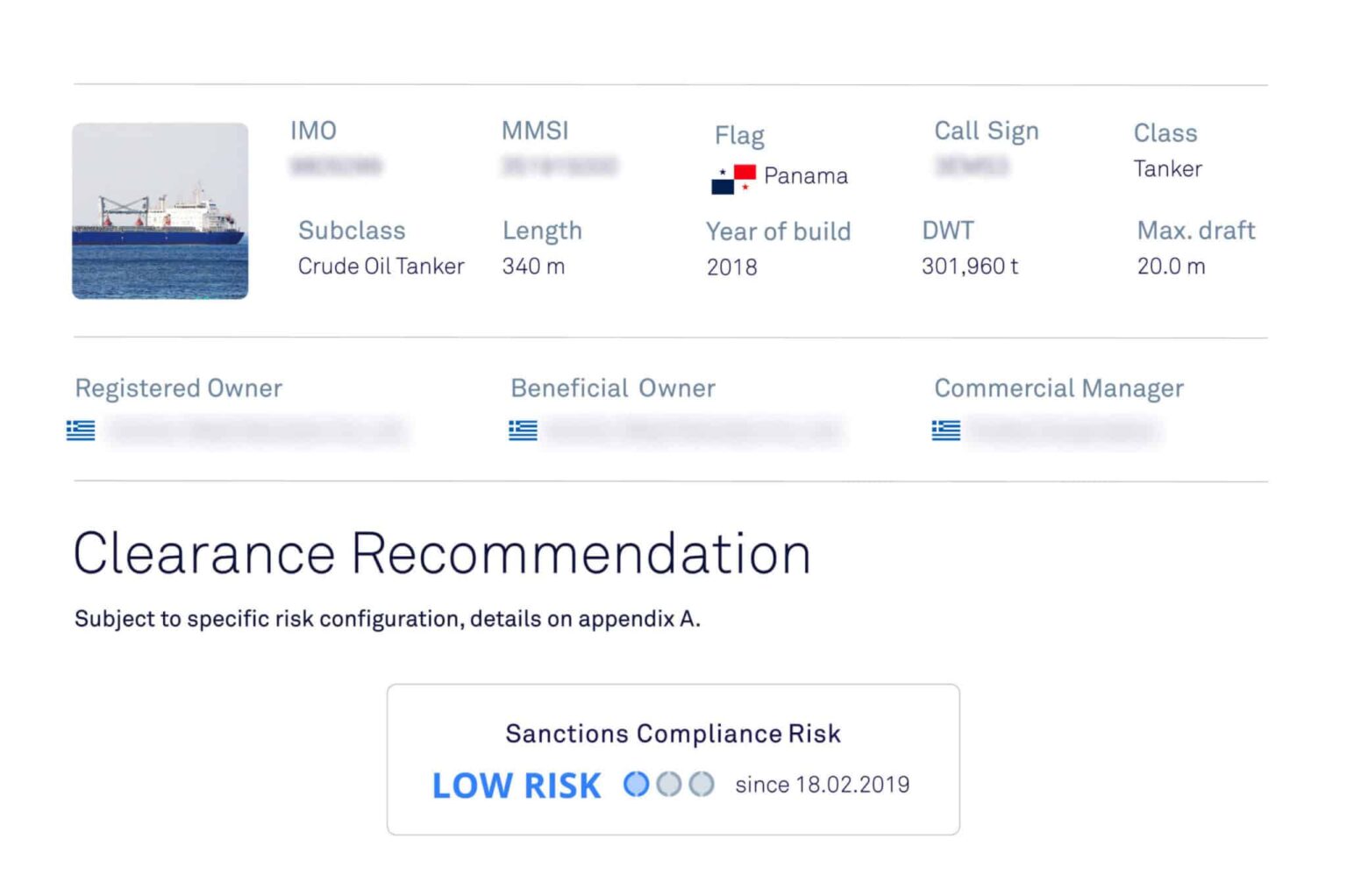1347x896 pixels.
Task: Click the Greek flag beside Registered Owner
Action: (81, 430)
